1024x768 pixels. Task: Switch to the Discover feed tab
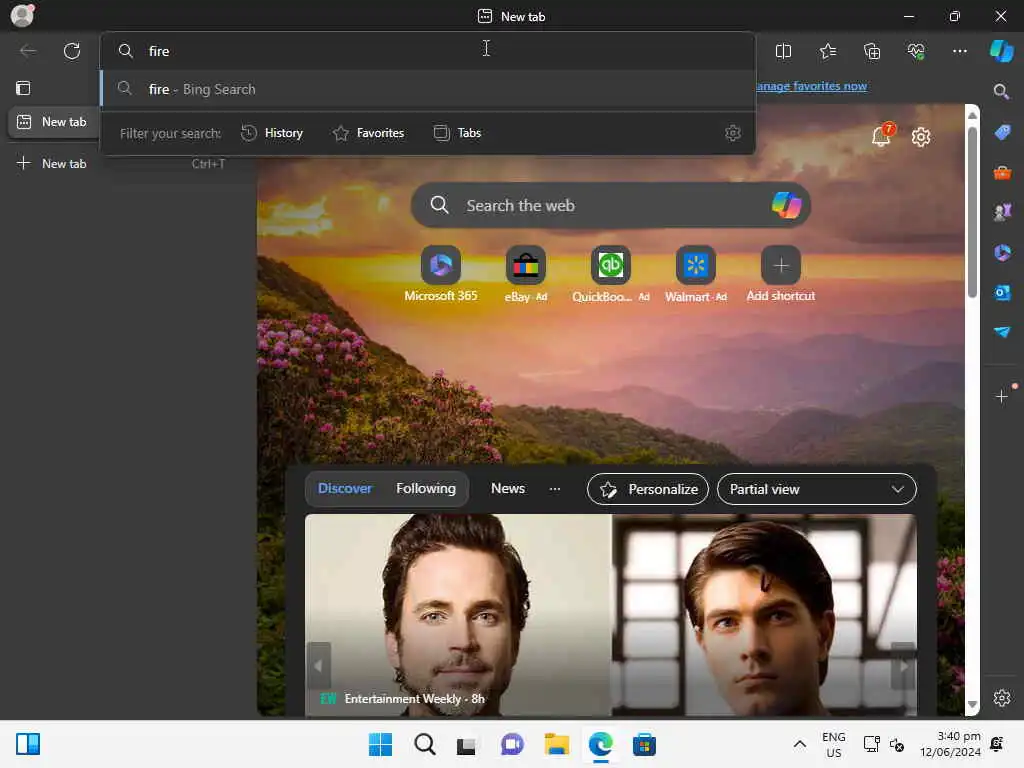pos(345,488)
